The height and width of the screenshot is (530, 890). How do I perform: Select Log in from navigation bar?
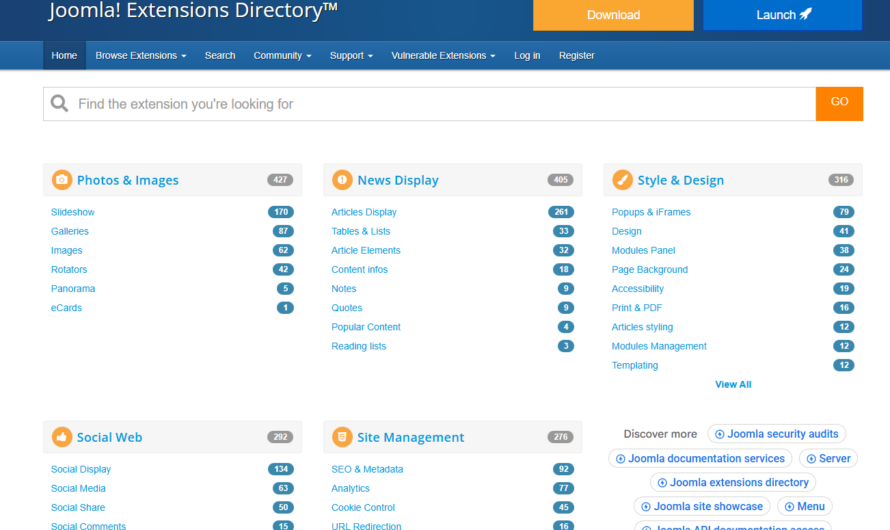click(x=527, y=56)
